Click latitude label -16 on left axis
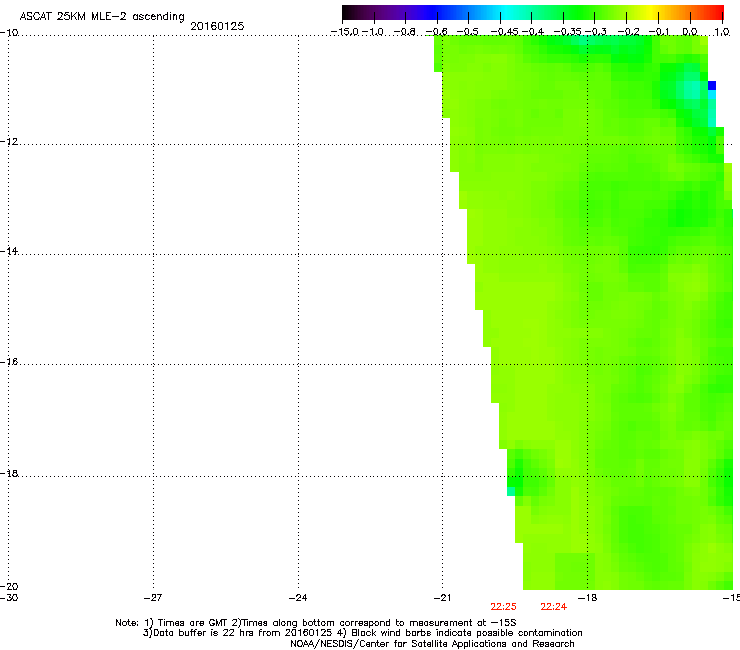 click(x=9, y=362)
